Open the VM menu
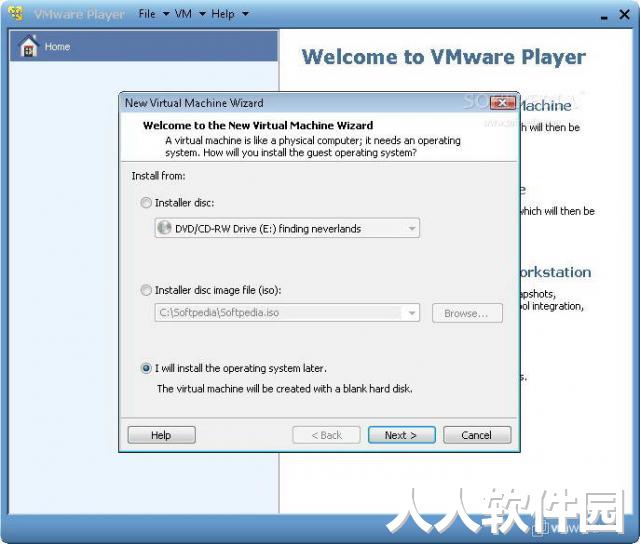This screenshot has width=640, height=544. coord(190,14)
